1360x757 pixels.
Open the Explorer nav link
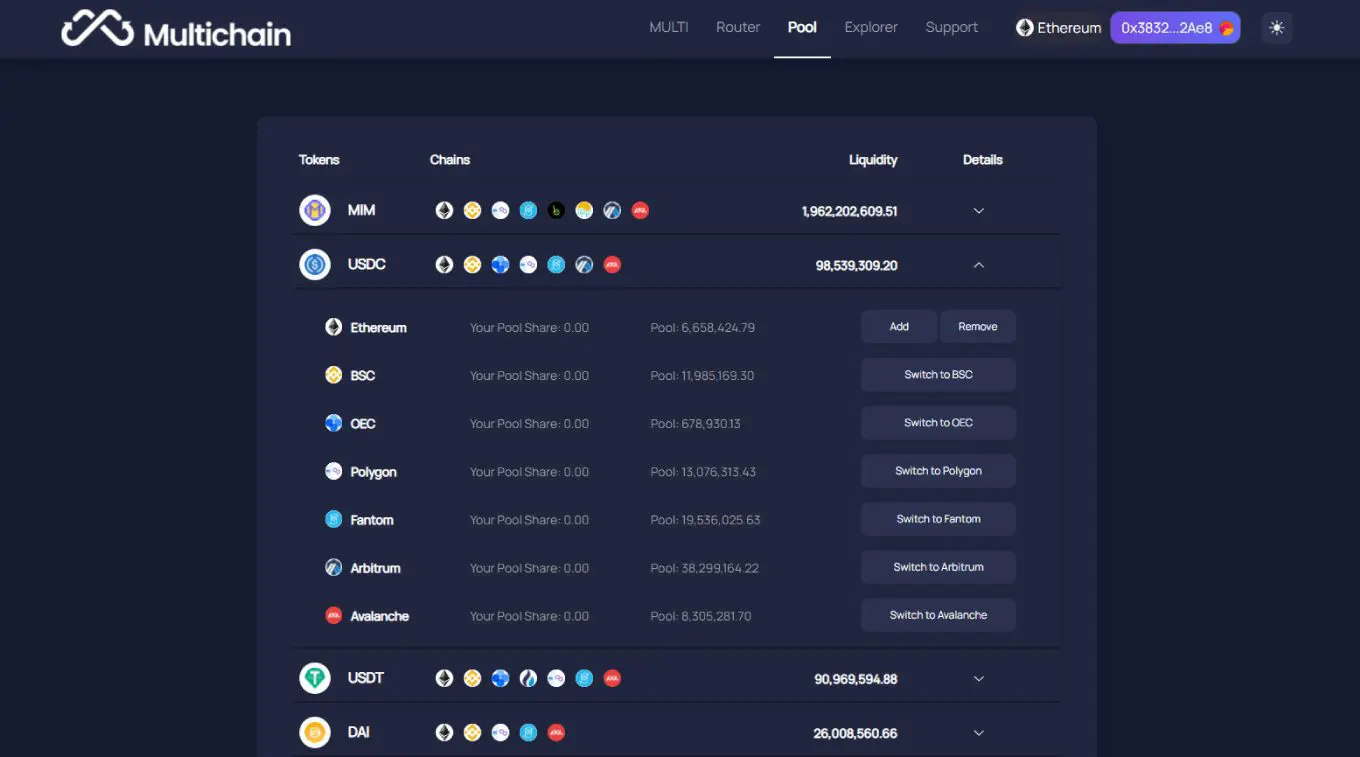[871, 27]
